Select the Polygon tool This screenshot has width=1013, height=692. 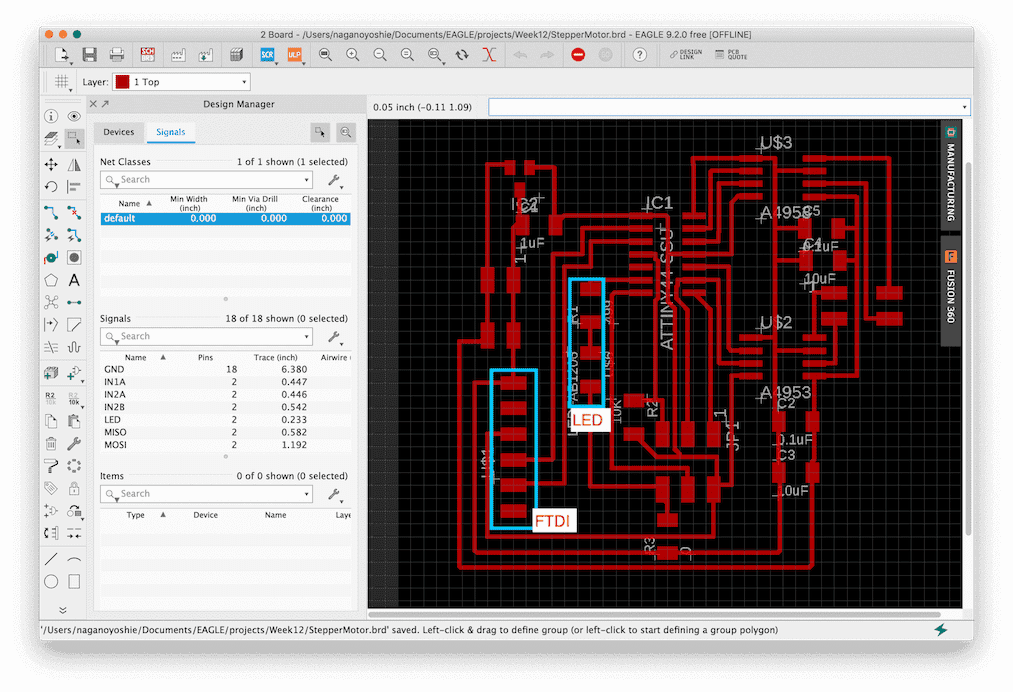(51, 280)
